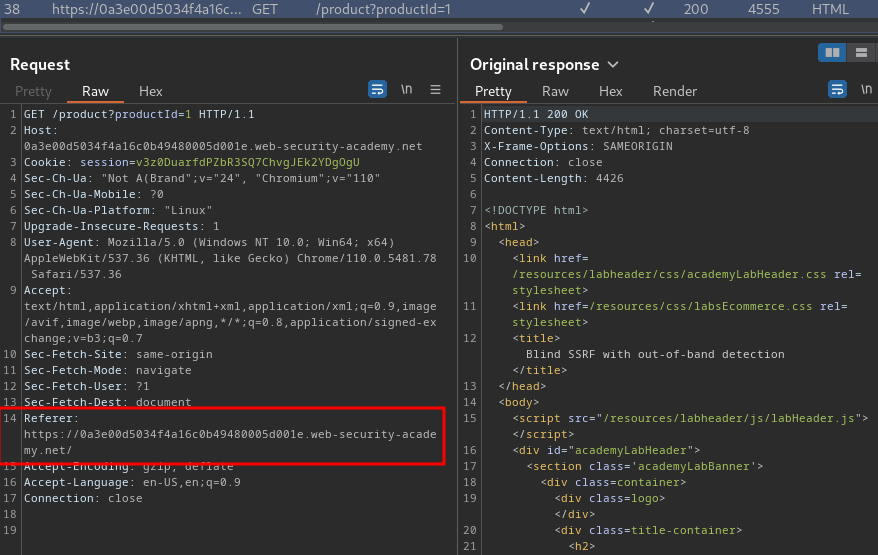
Task: Select side-by-side layout icon
Action: 832,53
